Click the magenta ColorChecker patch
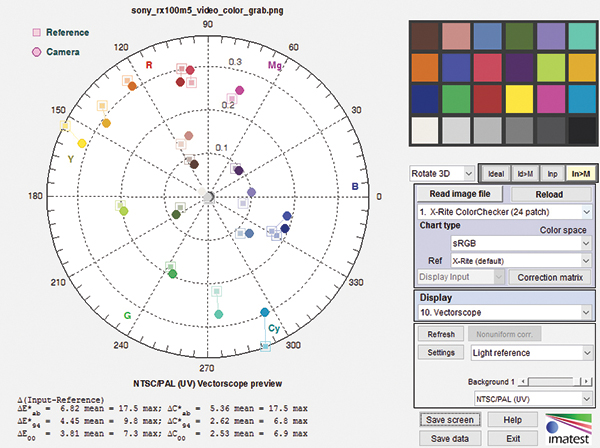Image resolution: width=600 pixels, height=448 pixels. pos(551,99)
